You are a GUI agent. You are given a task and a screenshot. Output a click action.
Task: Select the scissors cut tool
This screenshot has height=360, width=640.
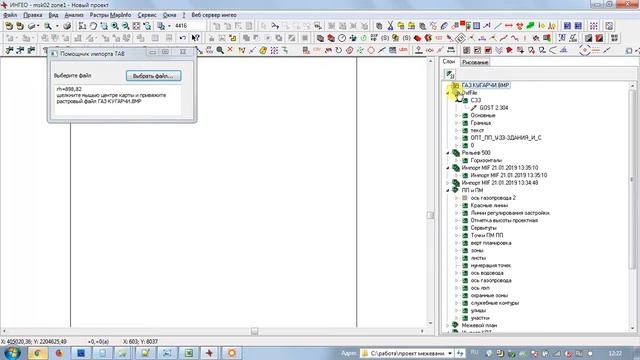click(x=390, y=26)
